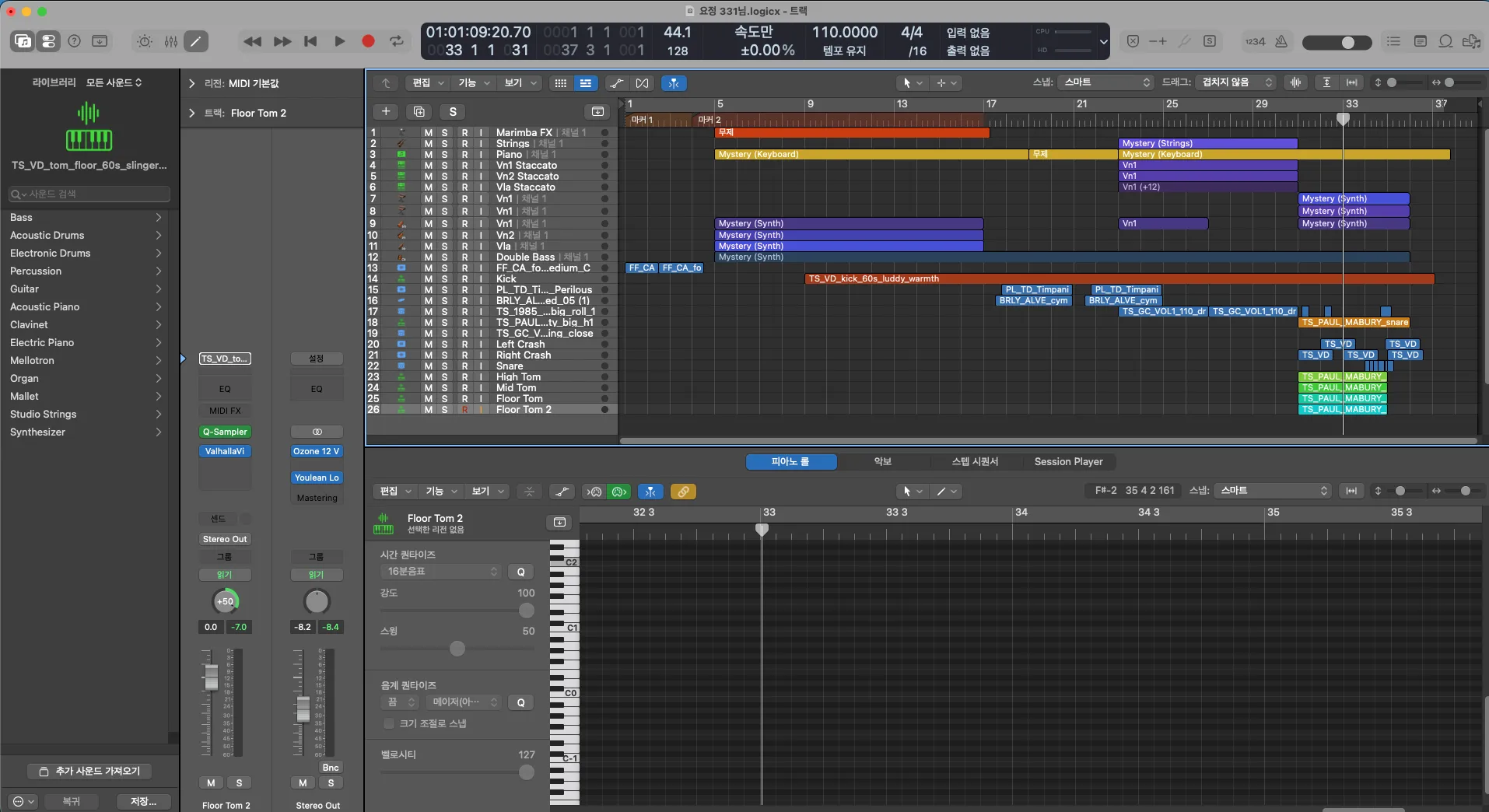Open the 악보 score editor tab
The height and width of the screenshot is (812, 1489).
pos(882,462)
